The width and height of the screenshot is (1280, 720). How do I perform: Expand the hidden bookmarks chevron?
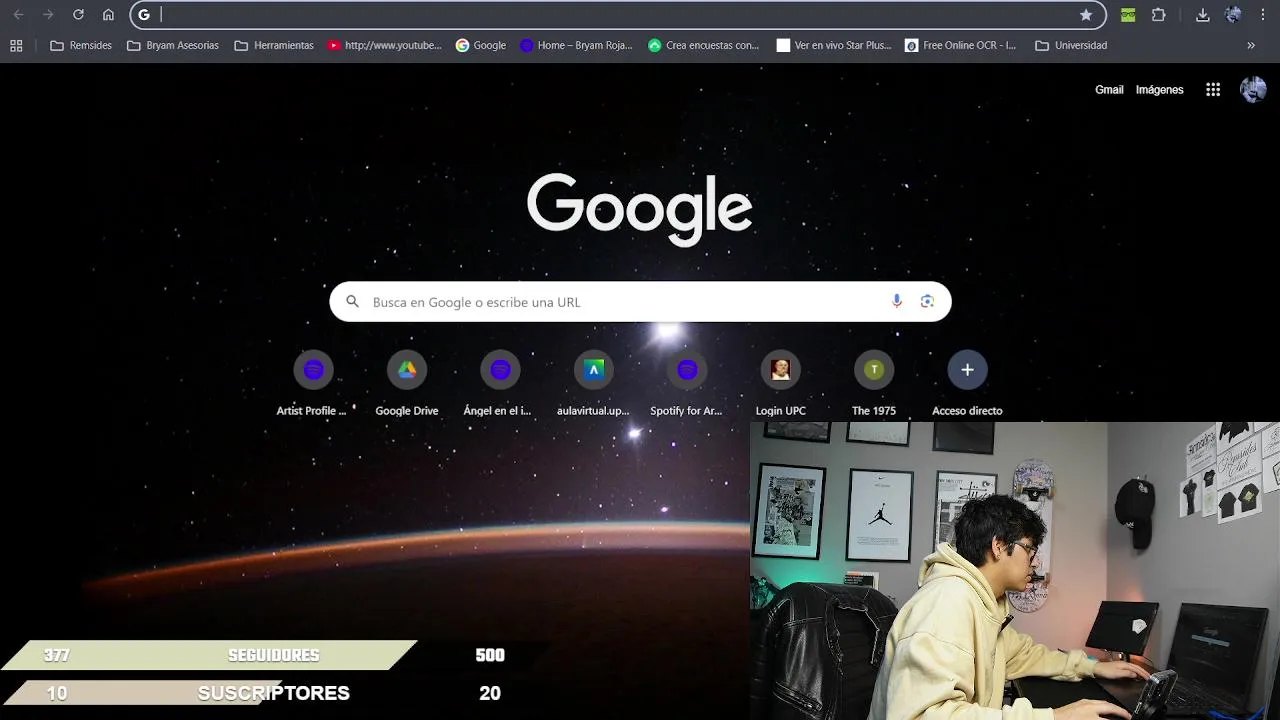(1251, 45)
